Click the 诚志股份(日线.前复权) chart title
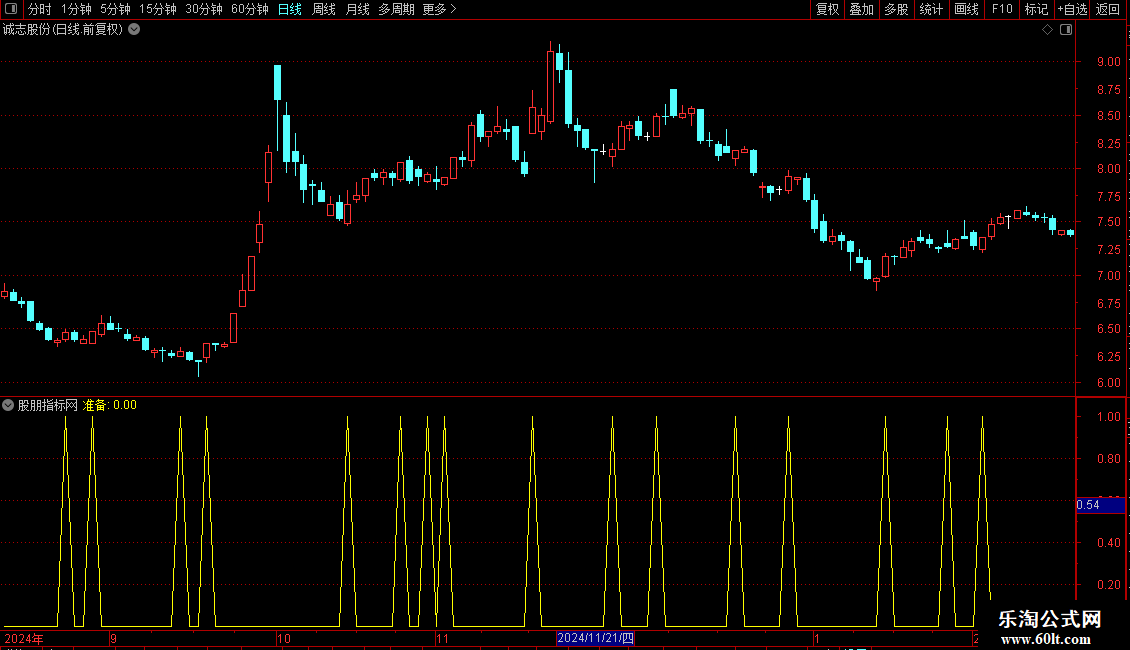 tap(63, 30)
